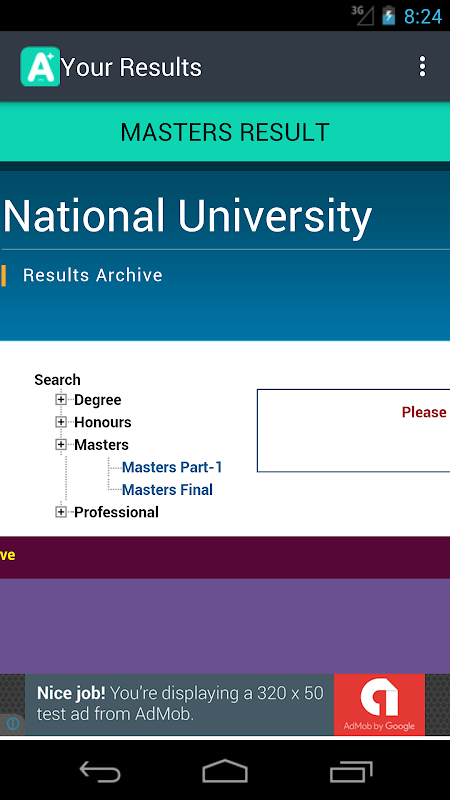Expand the Honours tree node
Viewport: 450px width, 800px height.
coord(61,422)
